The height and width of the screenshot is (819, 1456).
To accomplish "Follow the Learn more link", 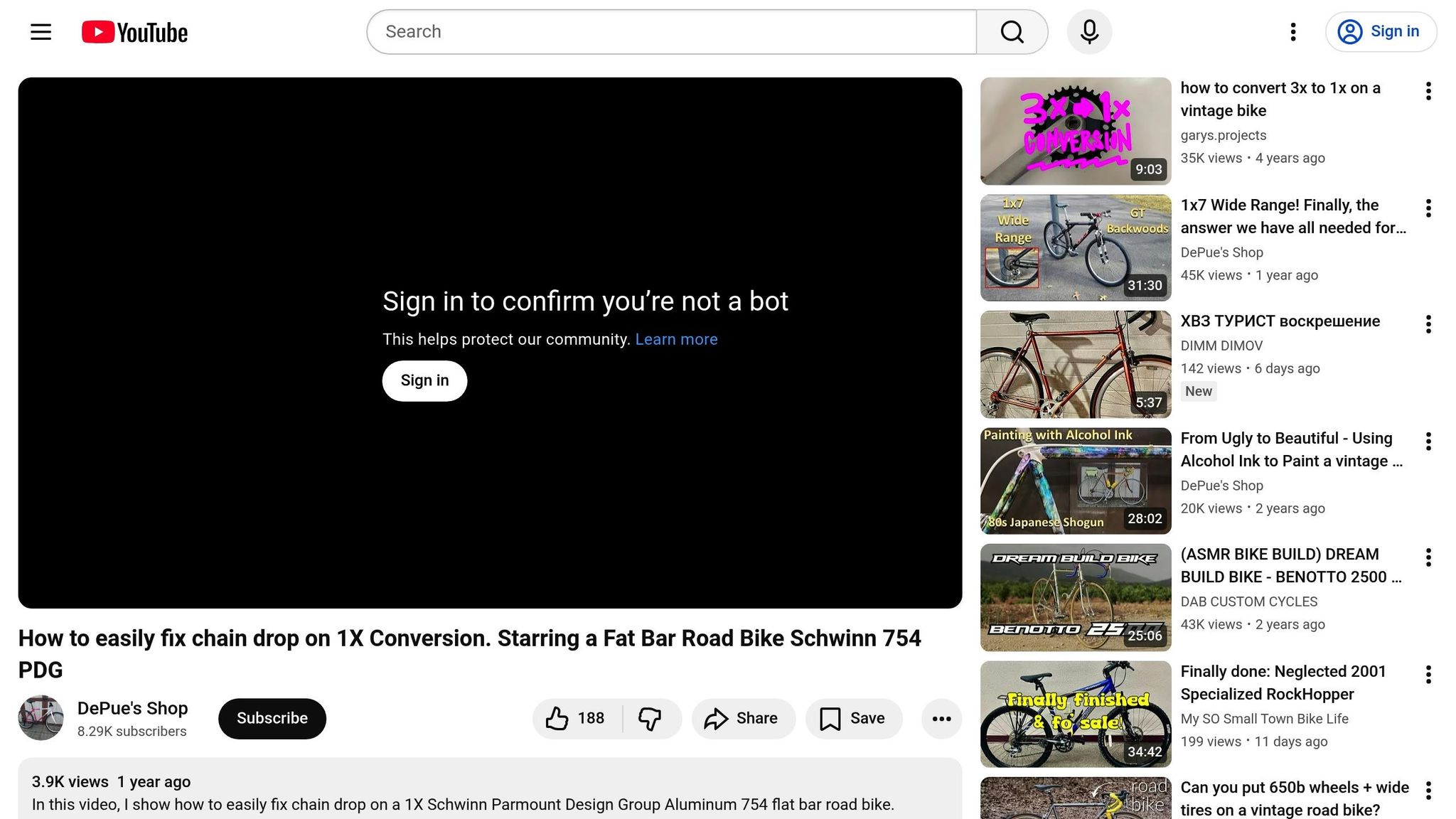I will pyautogui.click(x=676, y=340).
